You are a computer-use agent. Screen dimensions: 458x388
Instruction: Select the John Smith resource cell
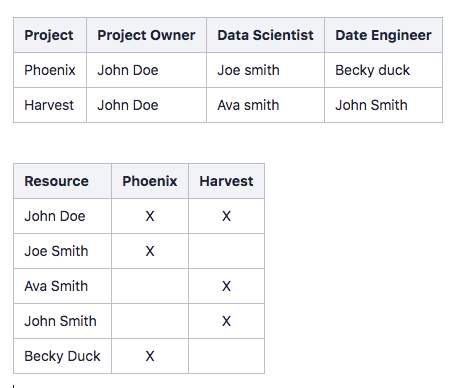(62, 321)
